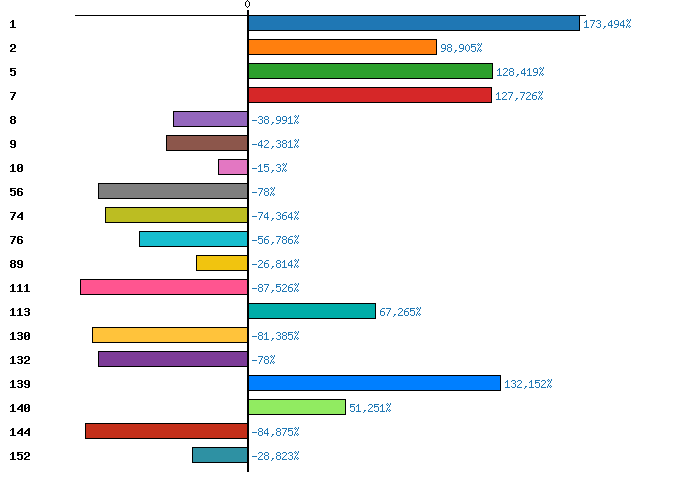Click the green bar for category 5
Screen dimensions: 700x501
[370, 71]
